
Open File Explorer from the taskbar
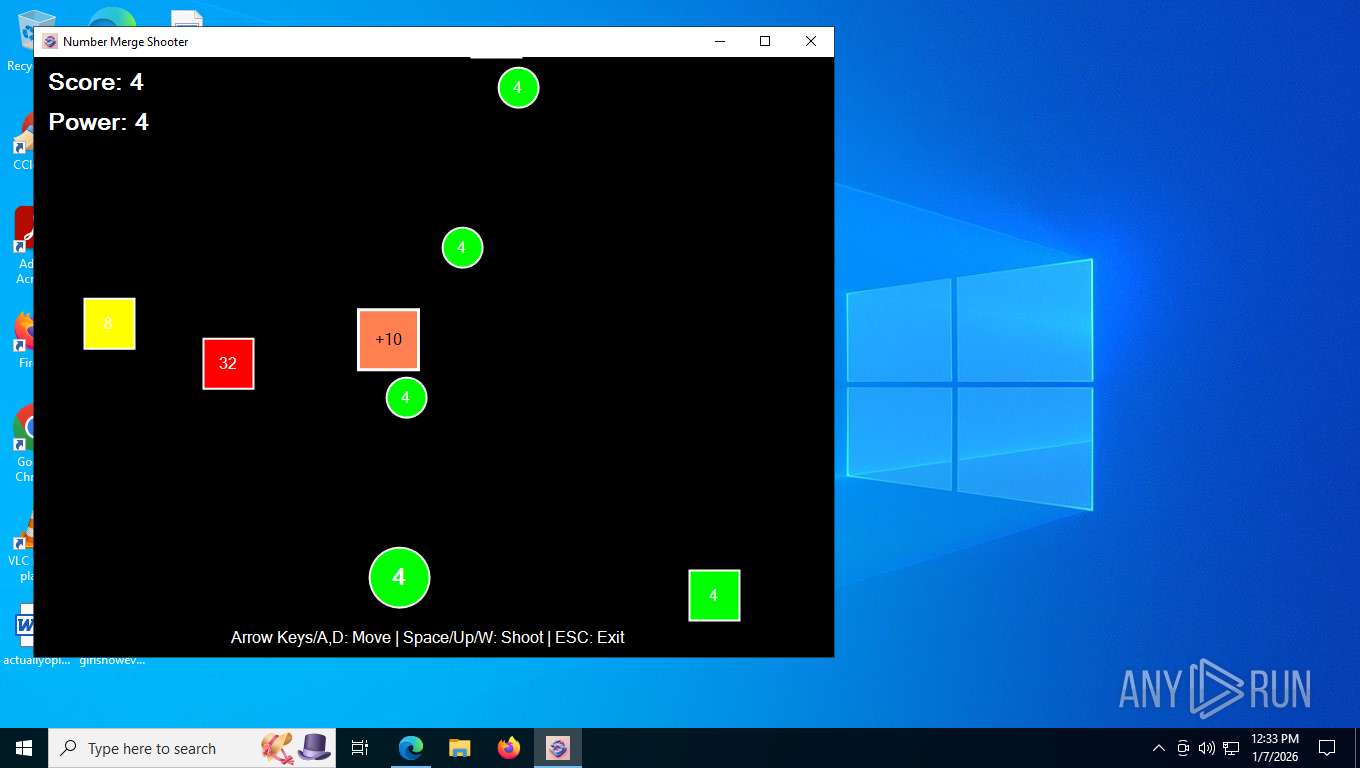[460, 748]
